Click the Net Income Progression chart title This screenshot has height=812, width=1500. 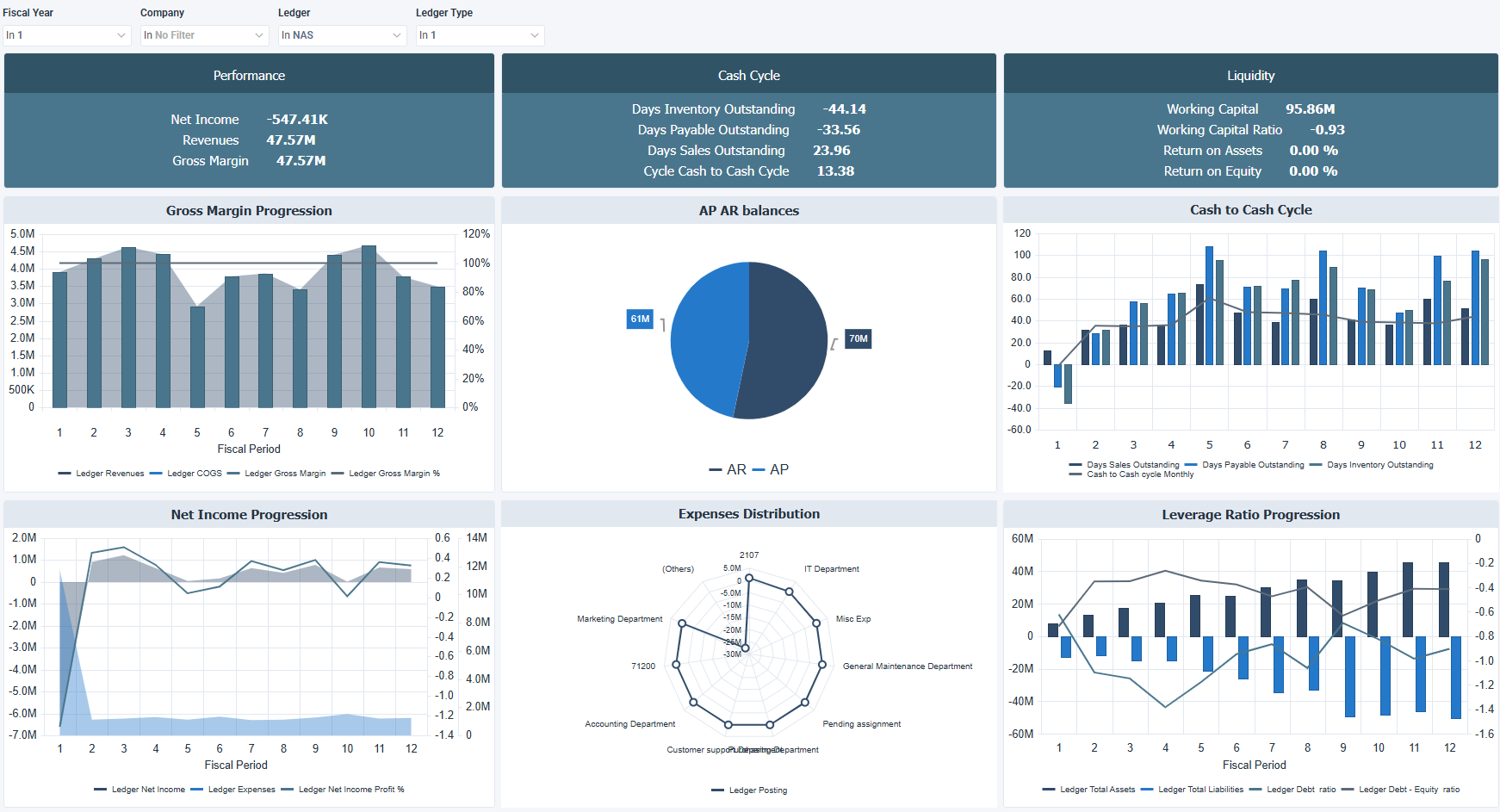[x=249, y=515]
